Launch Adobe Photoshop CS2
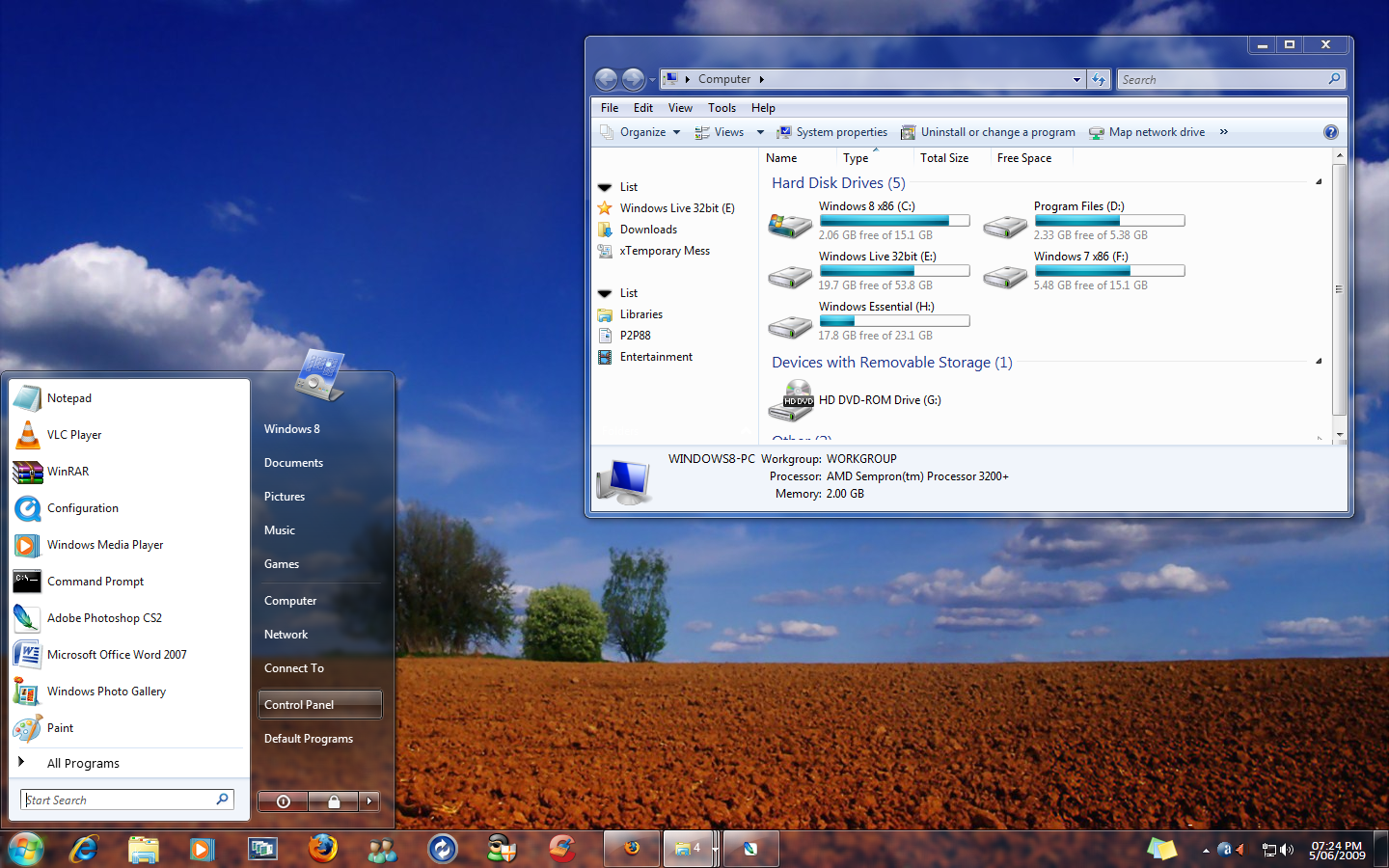Image resolution: width=1389 pixels, height=868 pixels. click(x=104, y=618)
